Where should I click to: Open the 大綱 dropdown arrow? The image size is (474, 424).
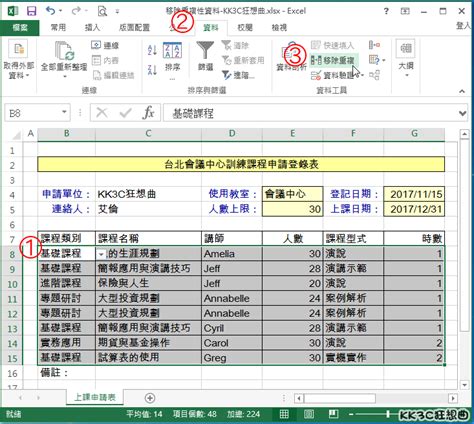click(406, 76)
